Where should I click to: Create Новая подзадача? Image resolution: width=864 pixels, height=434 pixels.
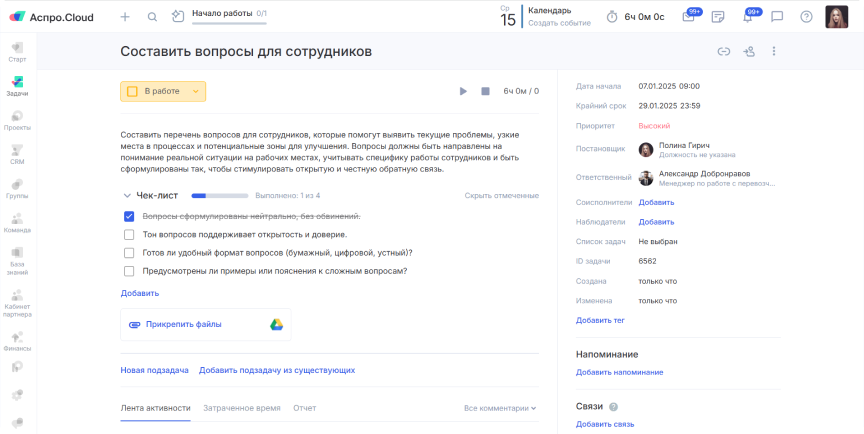[x=154, y=370]
